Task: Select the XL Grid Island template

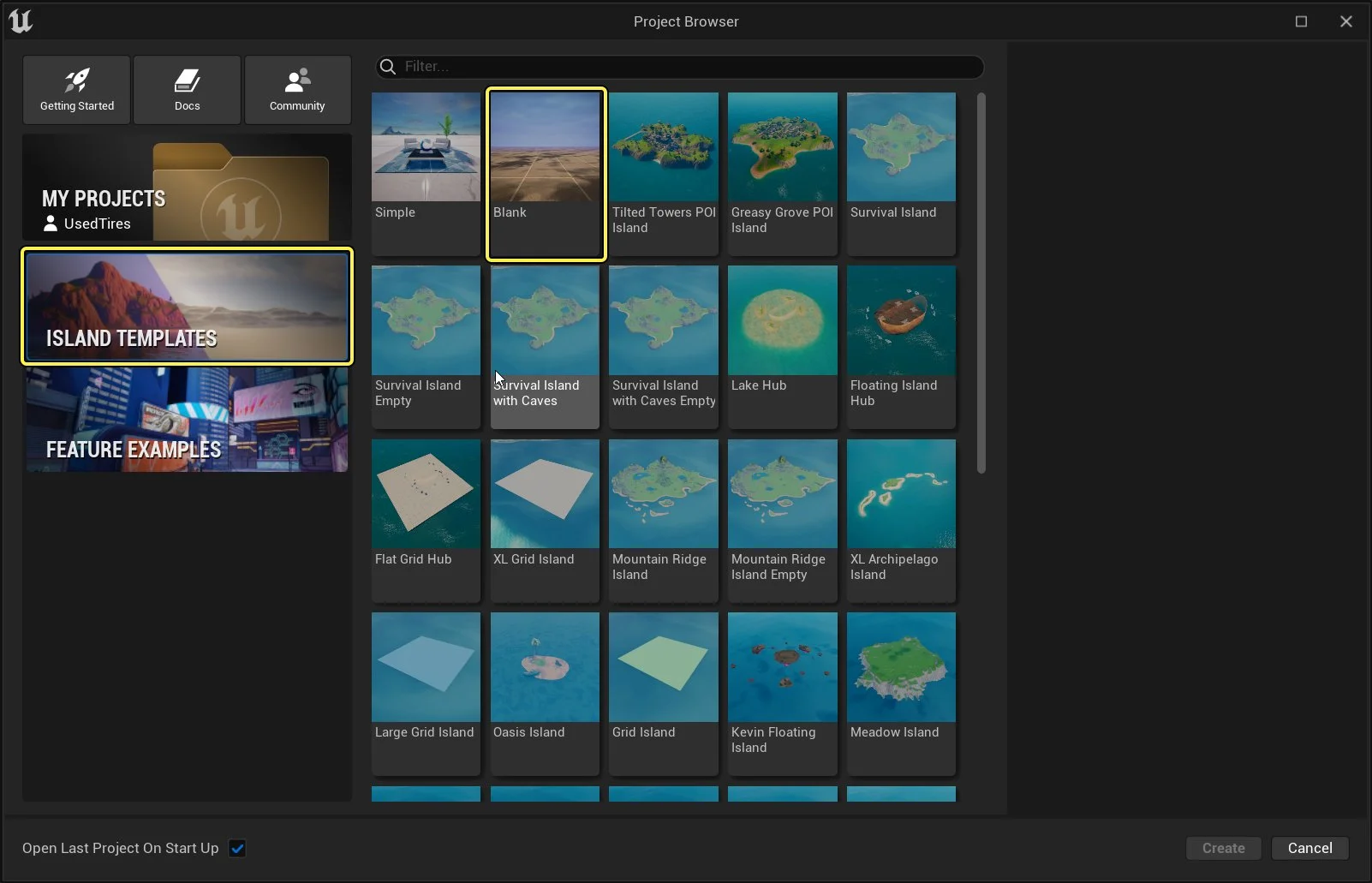Action: click(x=545, y=521)
